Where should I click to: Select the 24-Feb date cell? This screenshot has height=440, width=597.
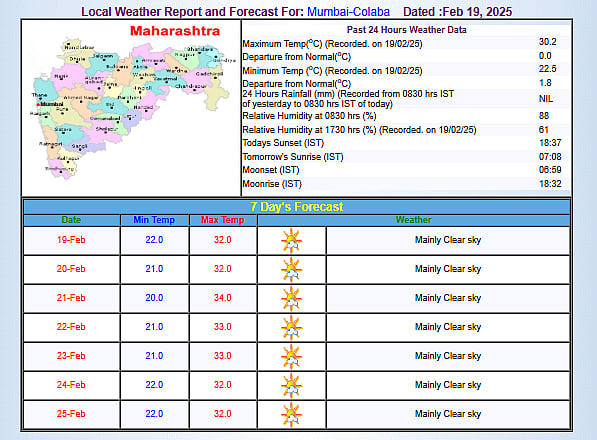71,385
